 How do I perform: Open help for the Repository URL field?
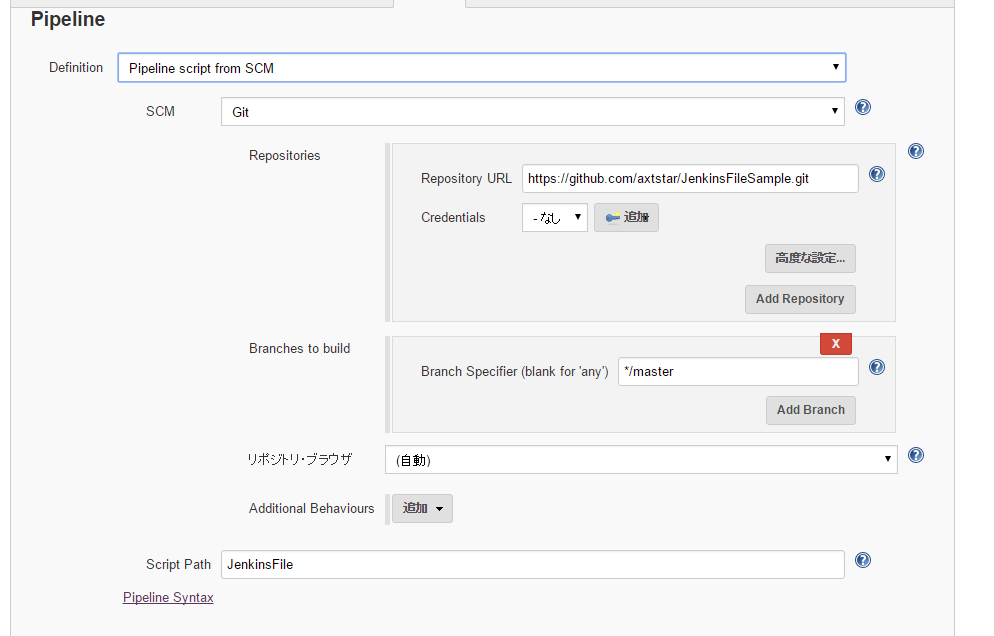877,174
